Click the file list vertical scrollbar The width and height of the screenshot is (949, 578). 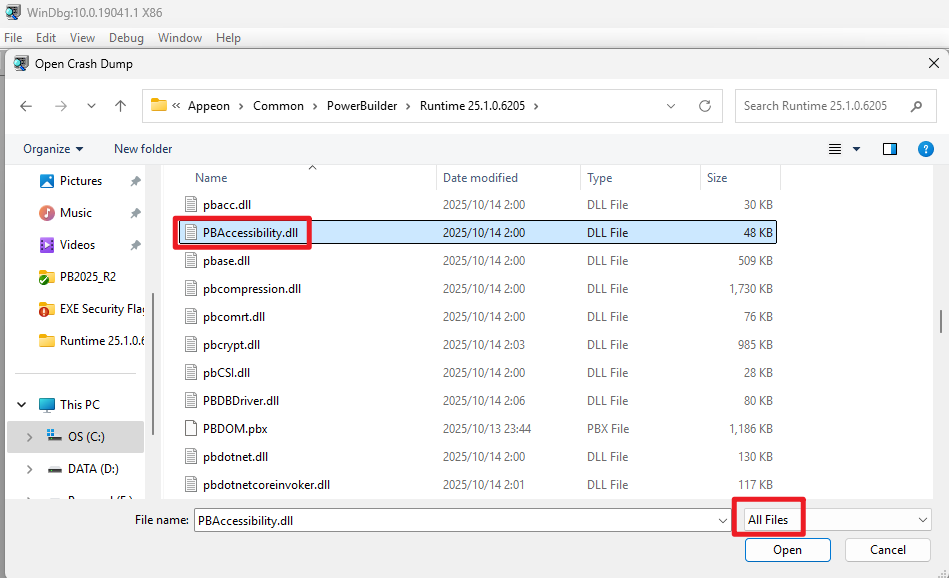939,320
